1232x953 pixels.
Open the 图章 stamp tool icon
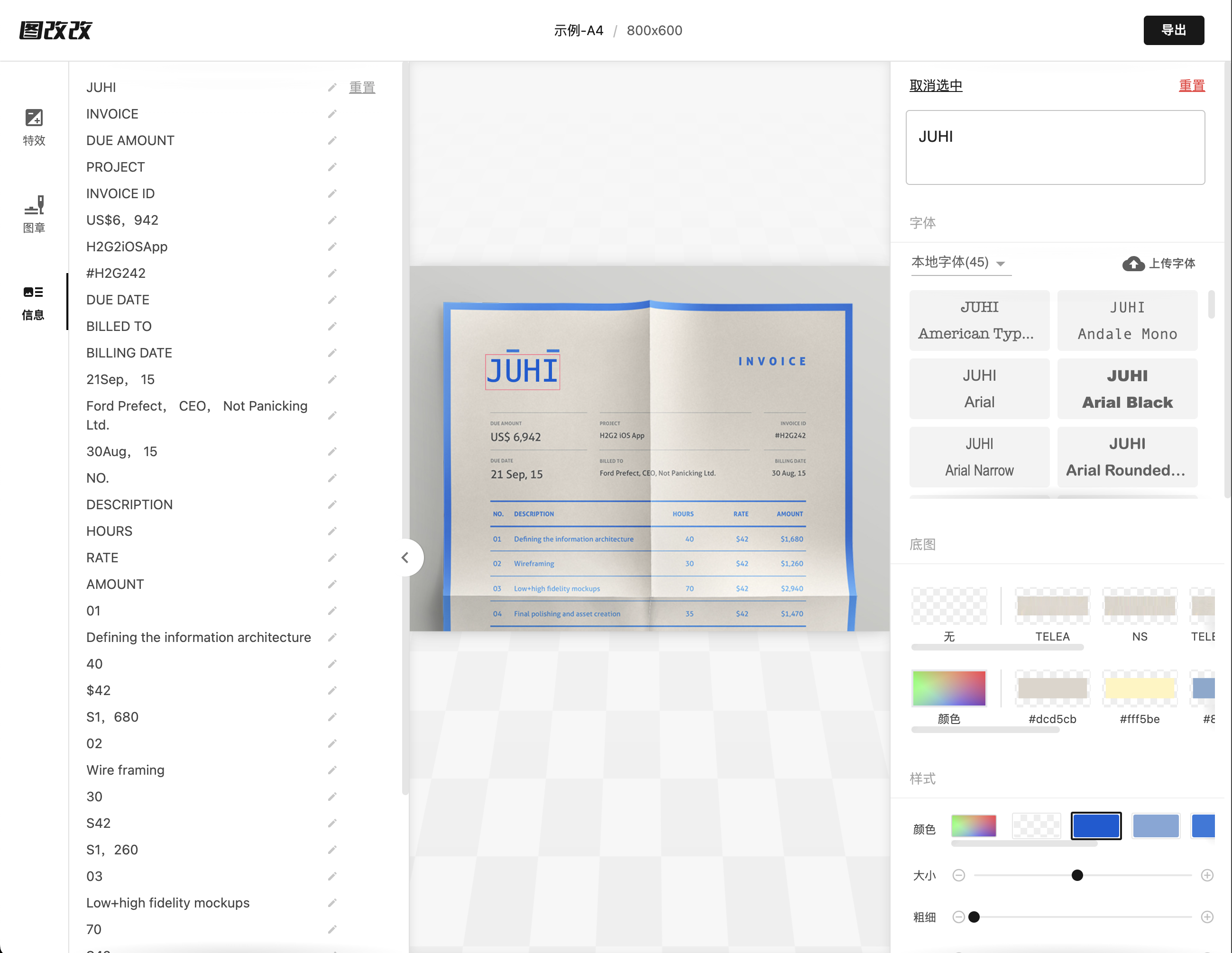pyautogui.click(x=34, y=205)
